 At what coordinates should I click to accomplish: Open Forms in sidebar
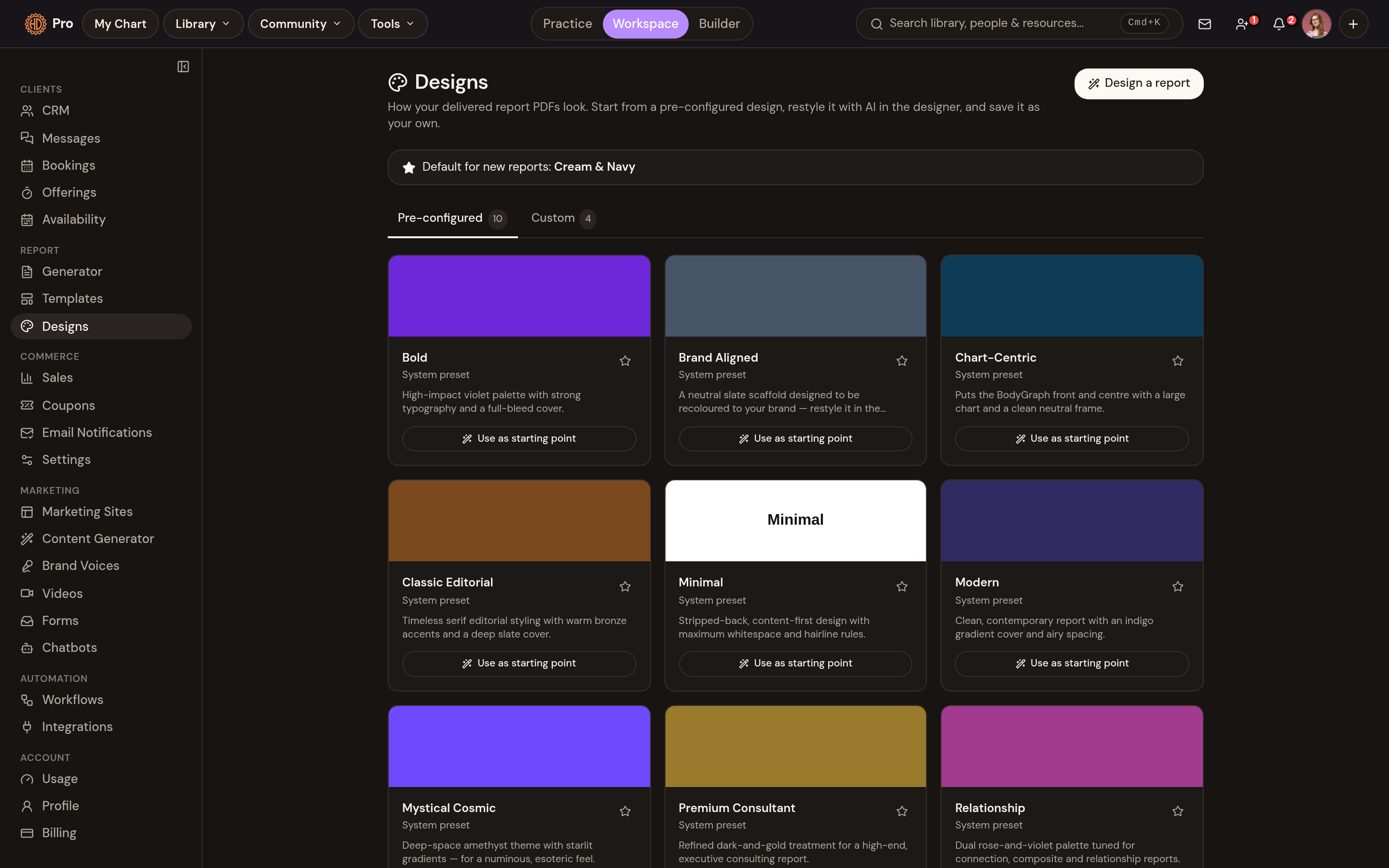tap(101, 621)
